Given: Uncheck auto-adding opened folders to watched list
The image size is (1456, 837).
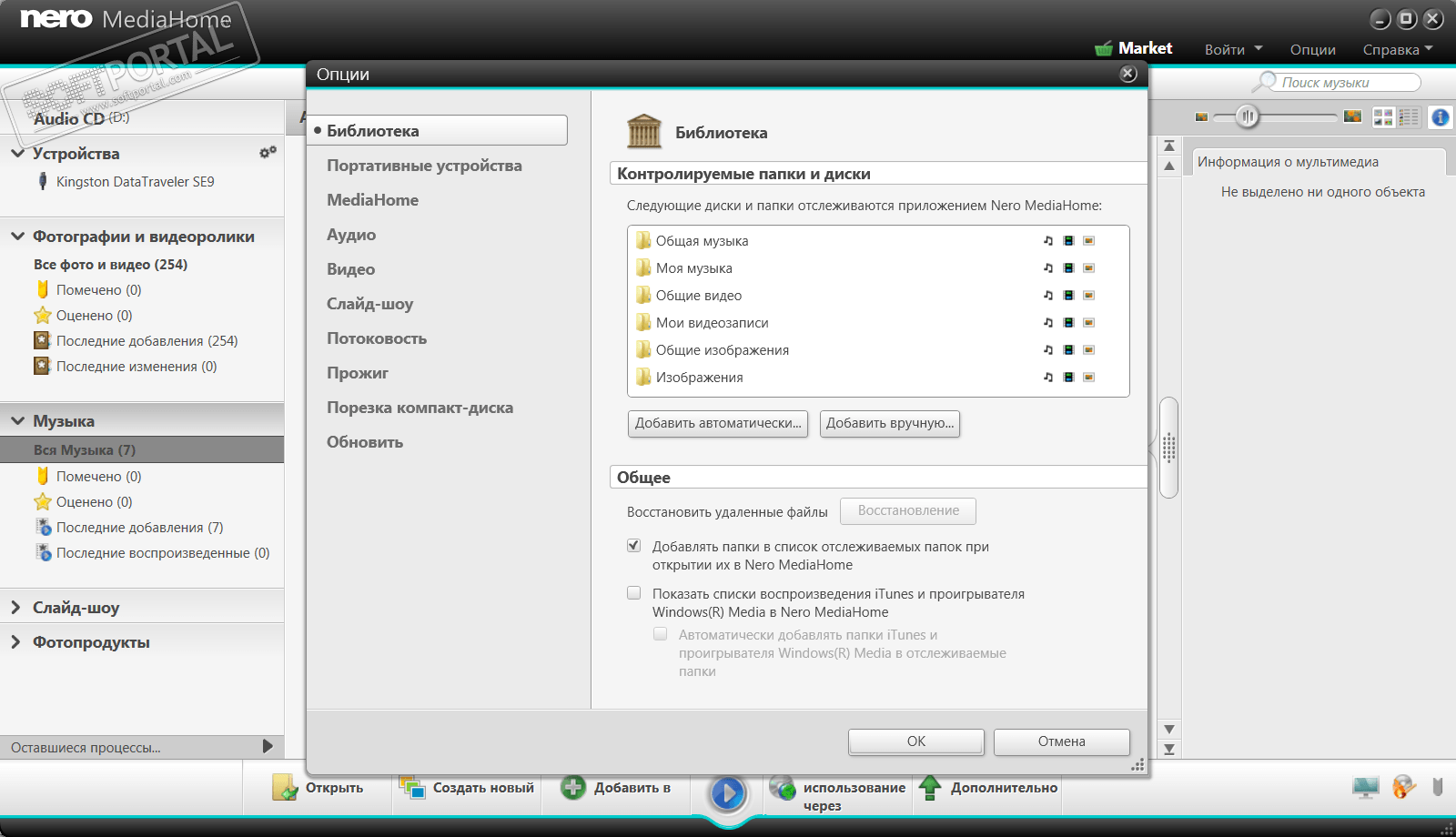Looking at the screenshot, I should pos(634,546).
